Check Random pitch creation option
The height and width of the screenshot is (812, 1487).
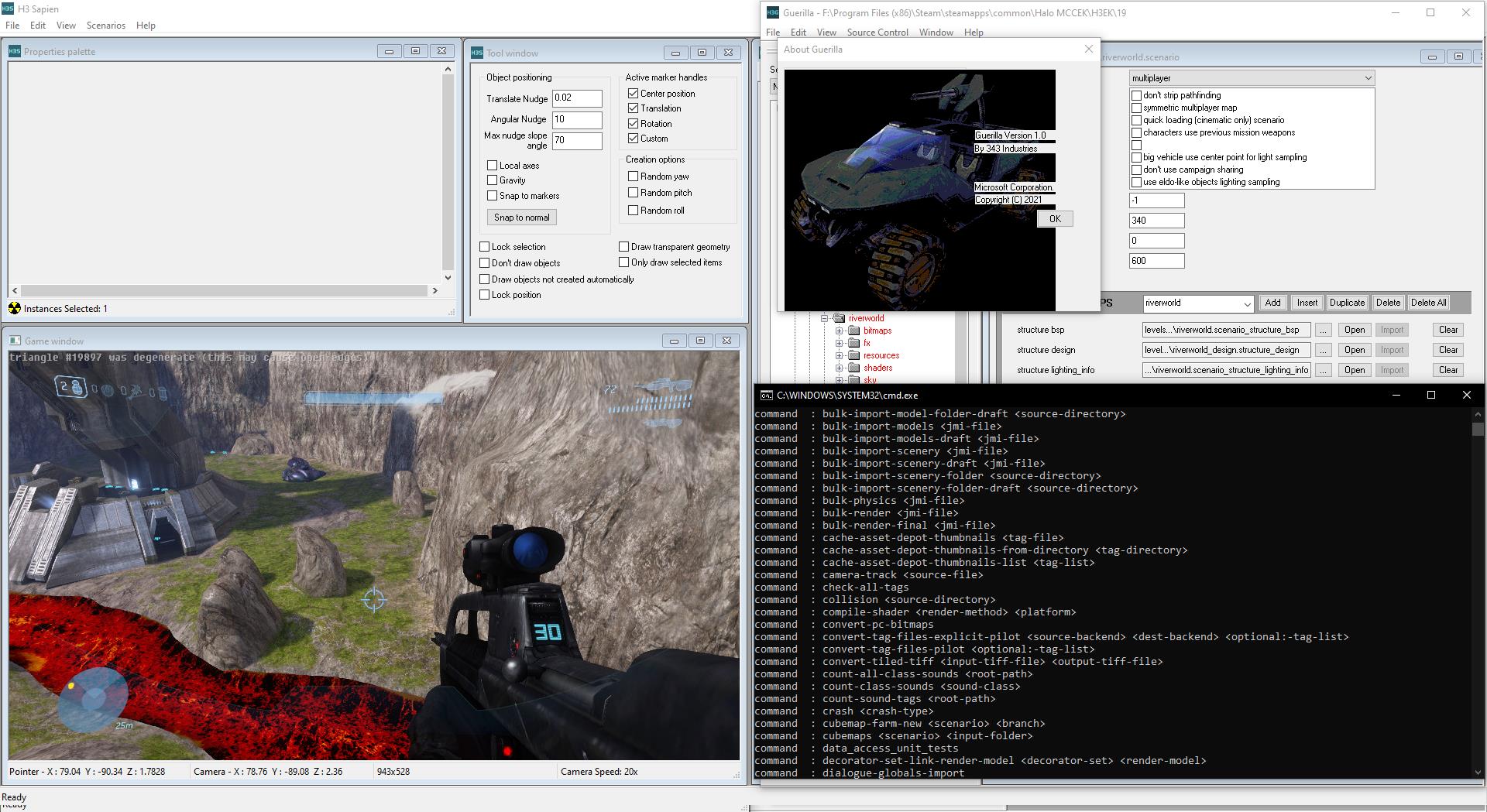click(x=633, y=193)
